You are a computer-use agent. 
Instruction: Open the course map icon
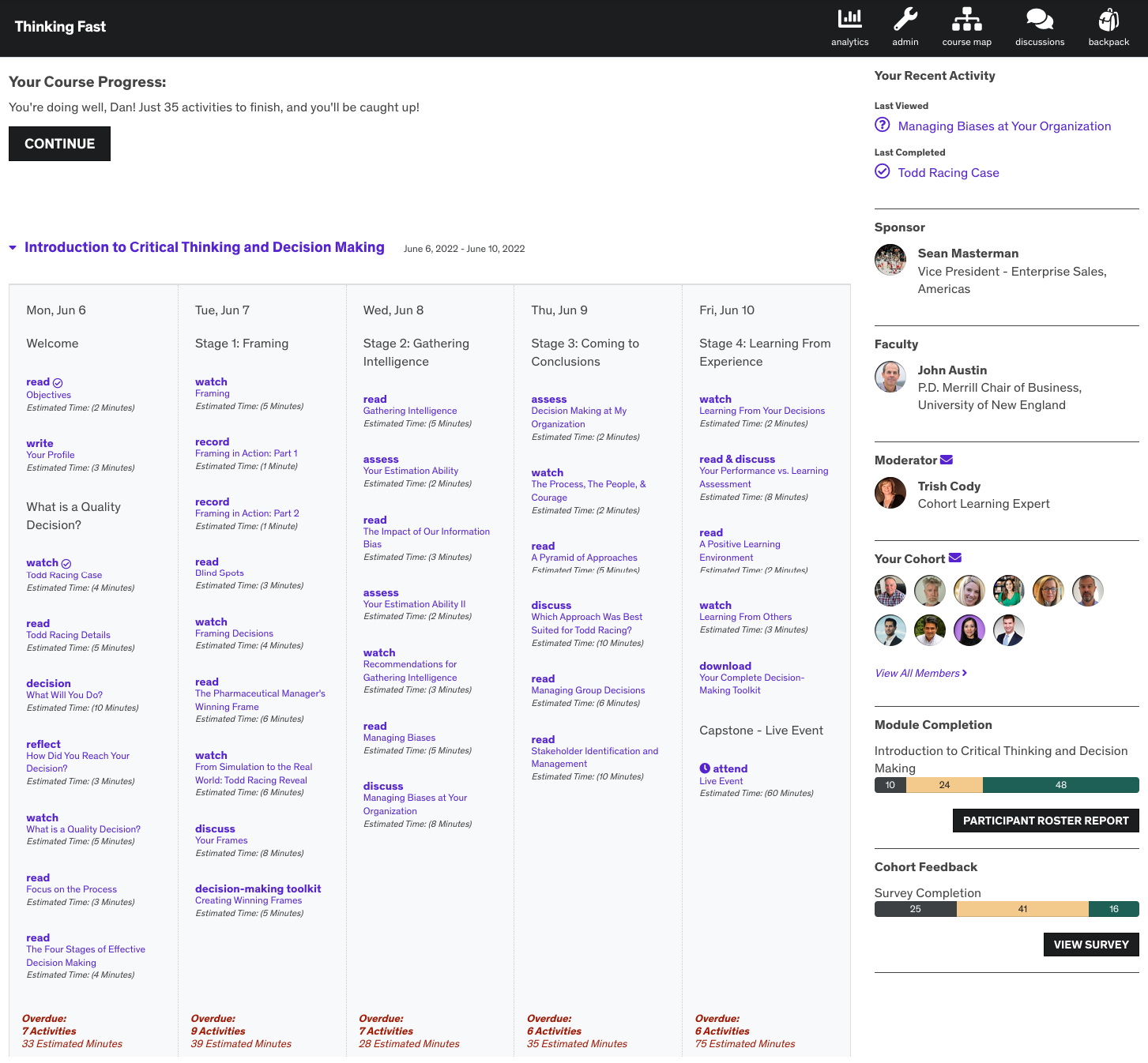pyautogui.click(x=966, y=18)
